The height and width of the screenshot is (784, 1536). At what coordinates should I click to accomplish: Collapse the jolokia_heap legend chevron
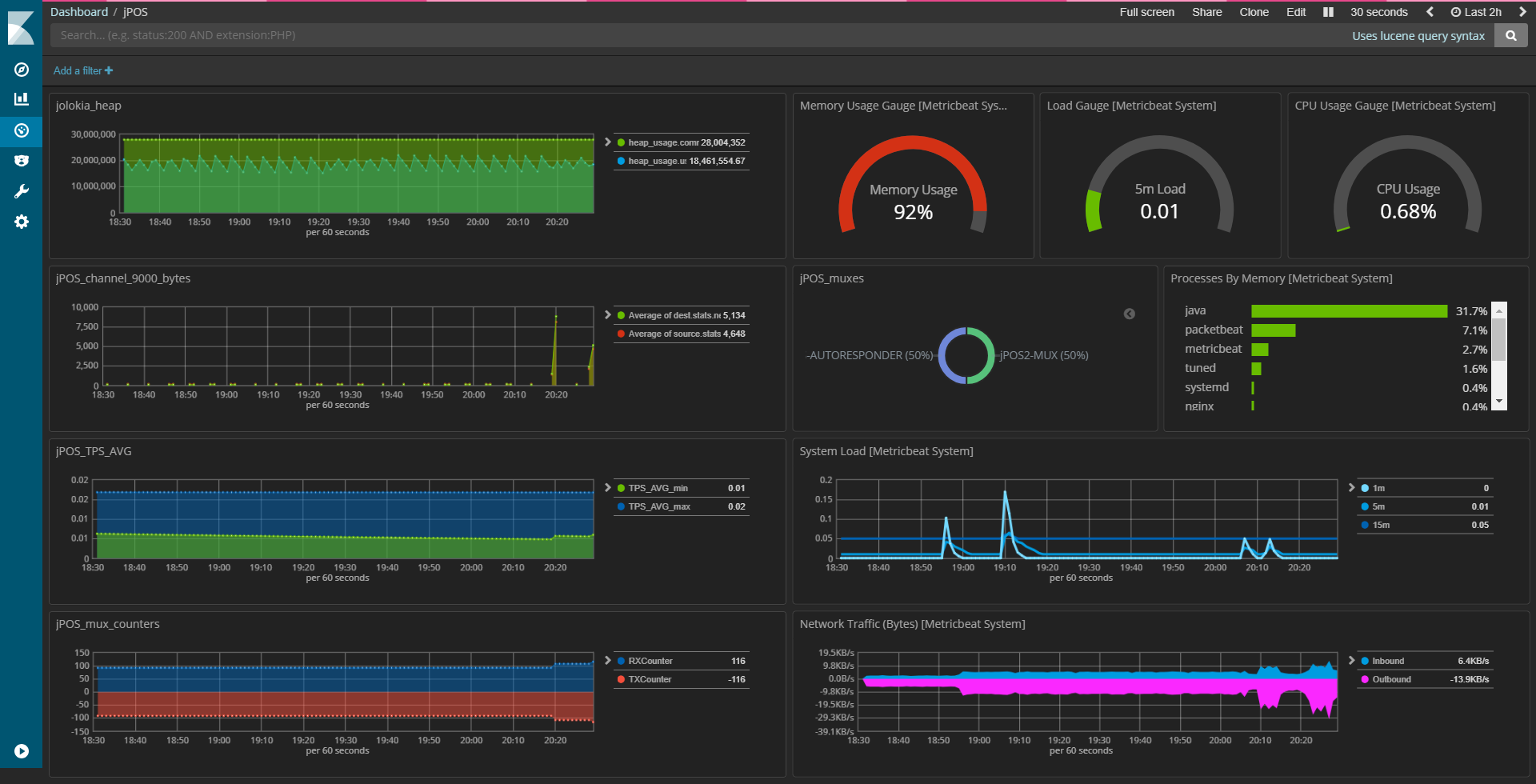pos(608,142)
